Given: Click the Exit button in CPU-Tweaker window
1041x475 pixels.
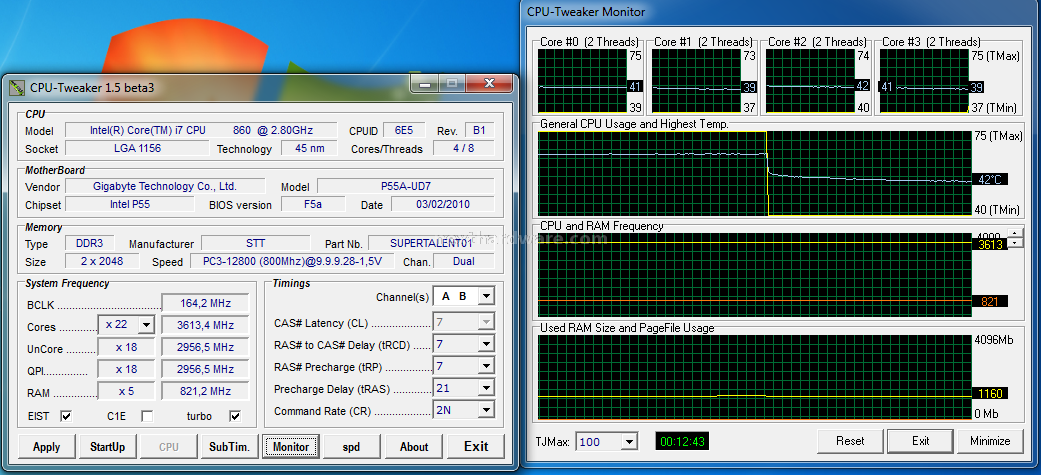Looking at the screenshot, I should [476, 446].
